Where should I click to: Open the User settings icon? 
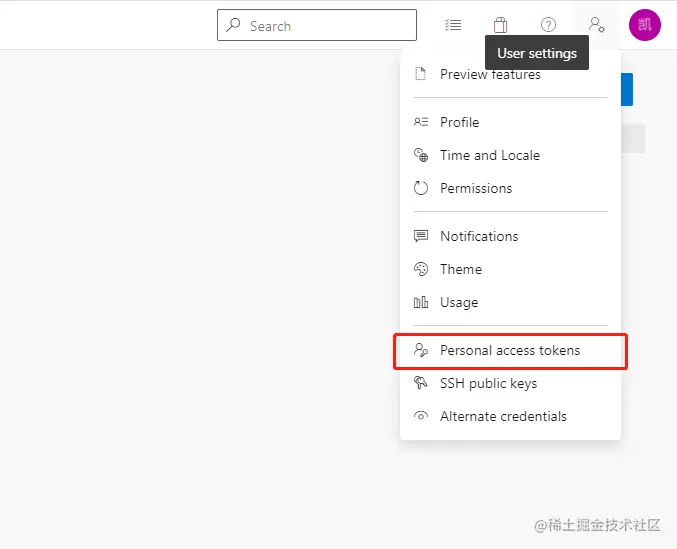(596, 25)
